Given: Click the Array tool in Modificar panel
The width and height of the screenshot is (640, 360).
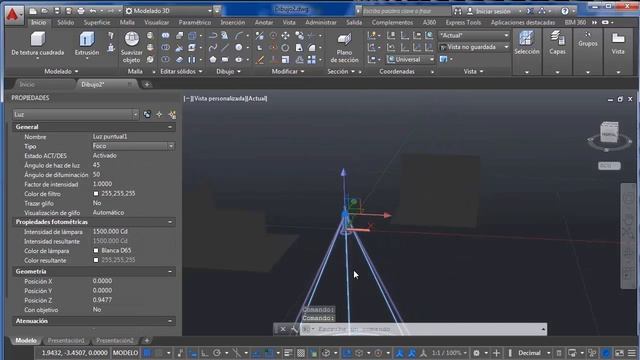Looking at the screenshot, I should coord(311,60).
